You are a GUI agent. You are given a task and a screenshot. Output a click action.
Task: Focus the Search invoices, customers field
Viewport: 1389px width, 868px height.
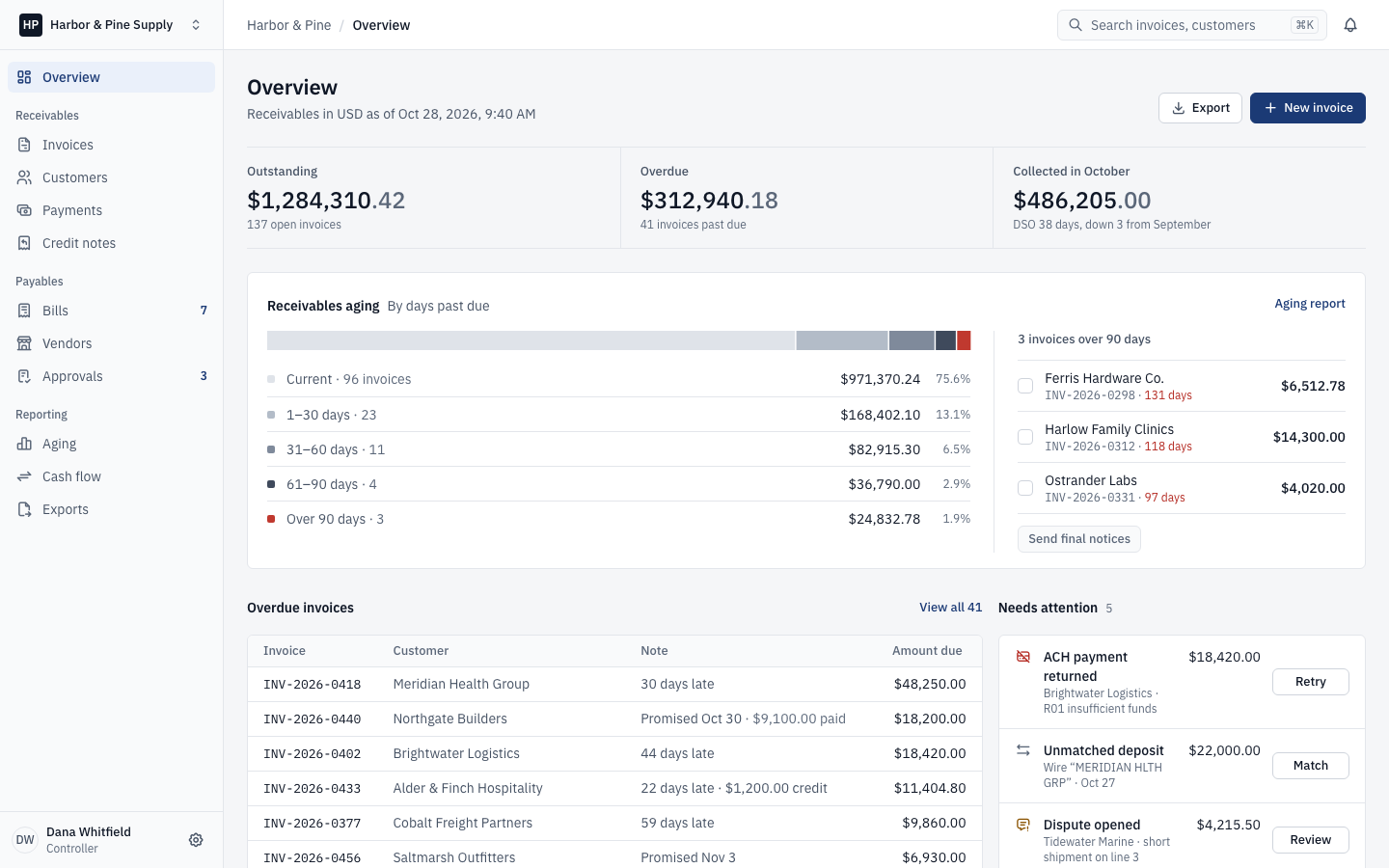tap(1192, 25)
